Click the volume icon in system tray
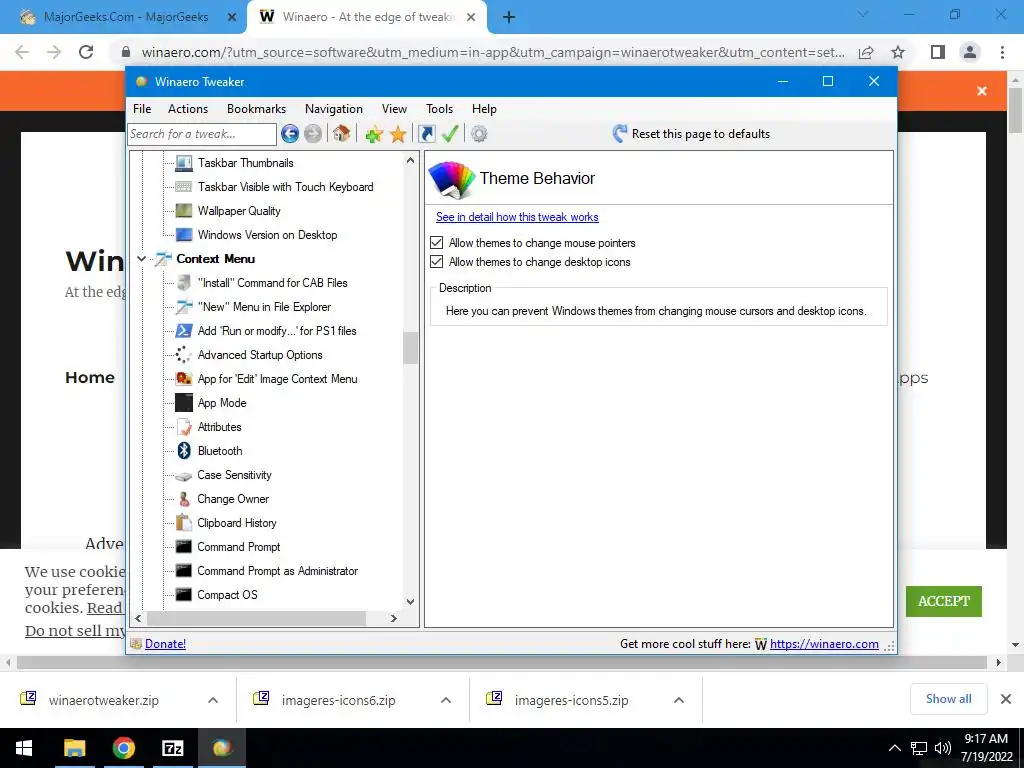This screenshot has height=768, width=1024. click(x=942, y=748)
